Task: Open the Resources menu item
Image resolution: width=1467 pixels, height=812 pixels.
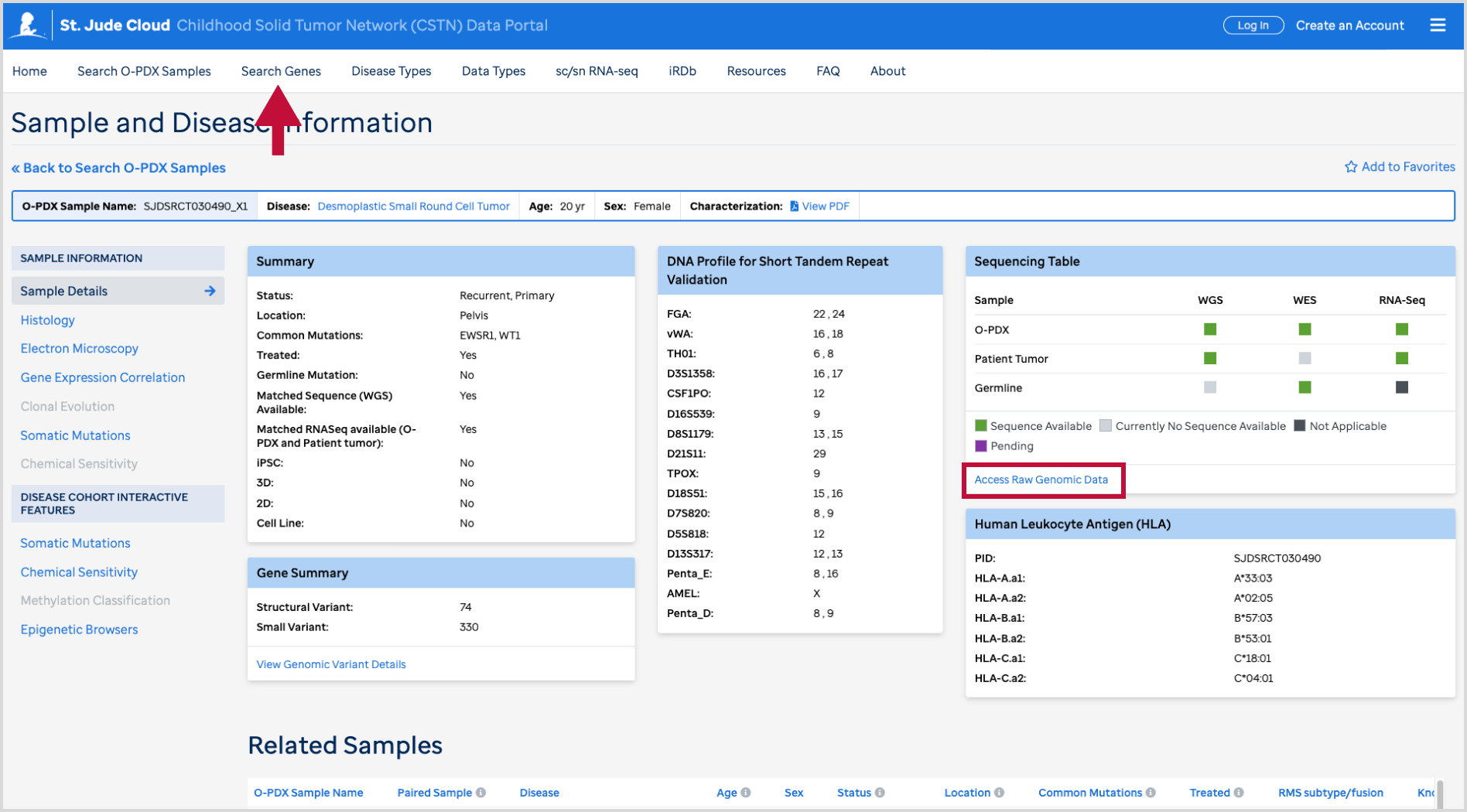Action: pos(756,71)
